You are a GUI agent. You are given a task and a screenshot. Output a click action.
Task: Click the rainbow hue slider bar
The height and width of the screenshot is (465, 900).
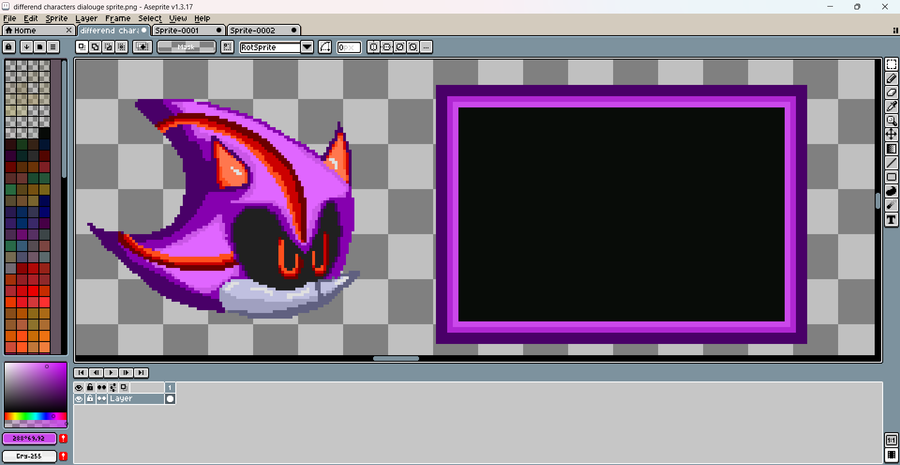click(36, 416)
